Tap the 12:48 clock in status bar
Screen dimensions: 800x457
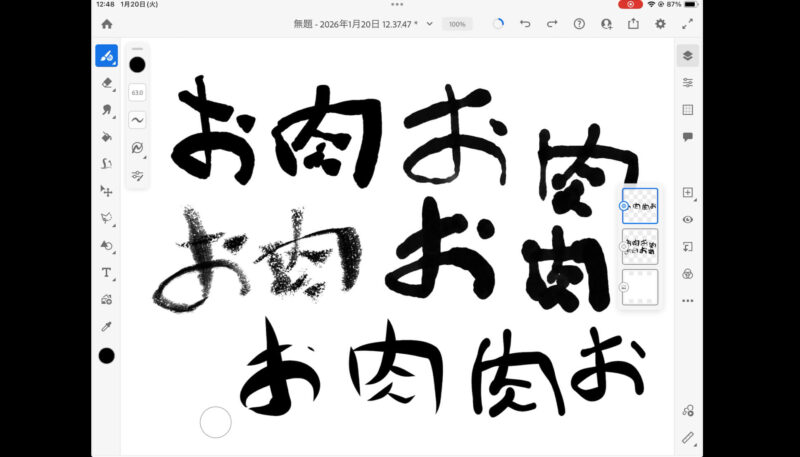pyautogui.click(x=105, y=4)
